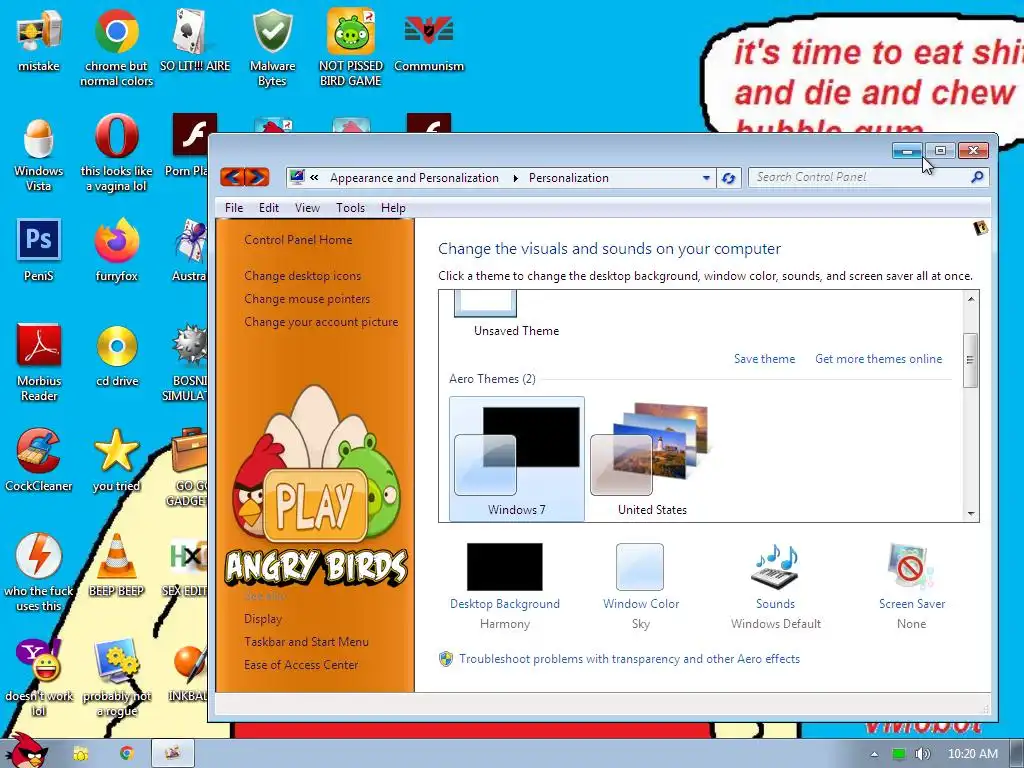Open Chrome from the taskbar
Image resolution: width=1024 pixels, height=768 pixels.
[x=127, y=754]
